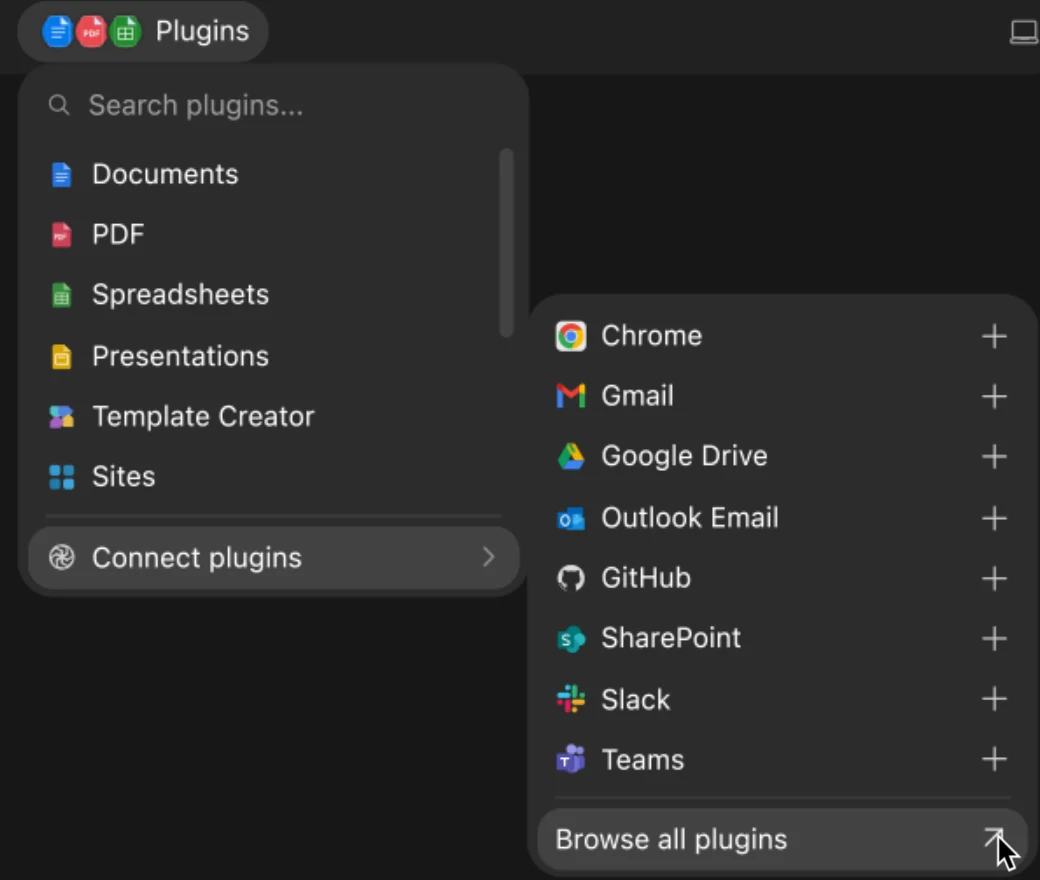The height and width of the screenshot is (880, 1040).
Task: Click the Browse all plugins arrow icon
Action: tap(993, 838)
